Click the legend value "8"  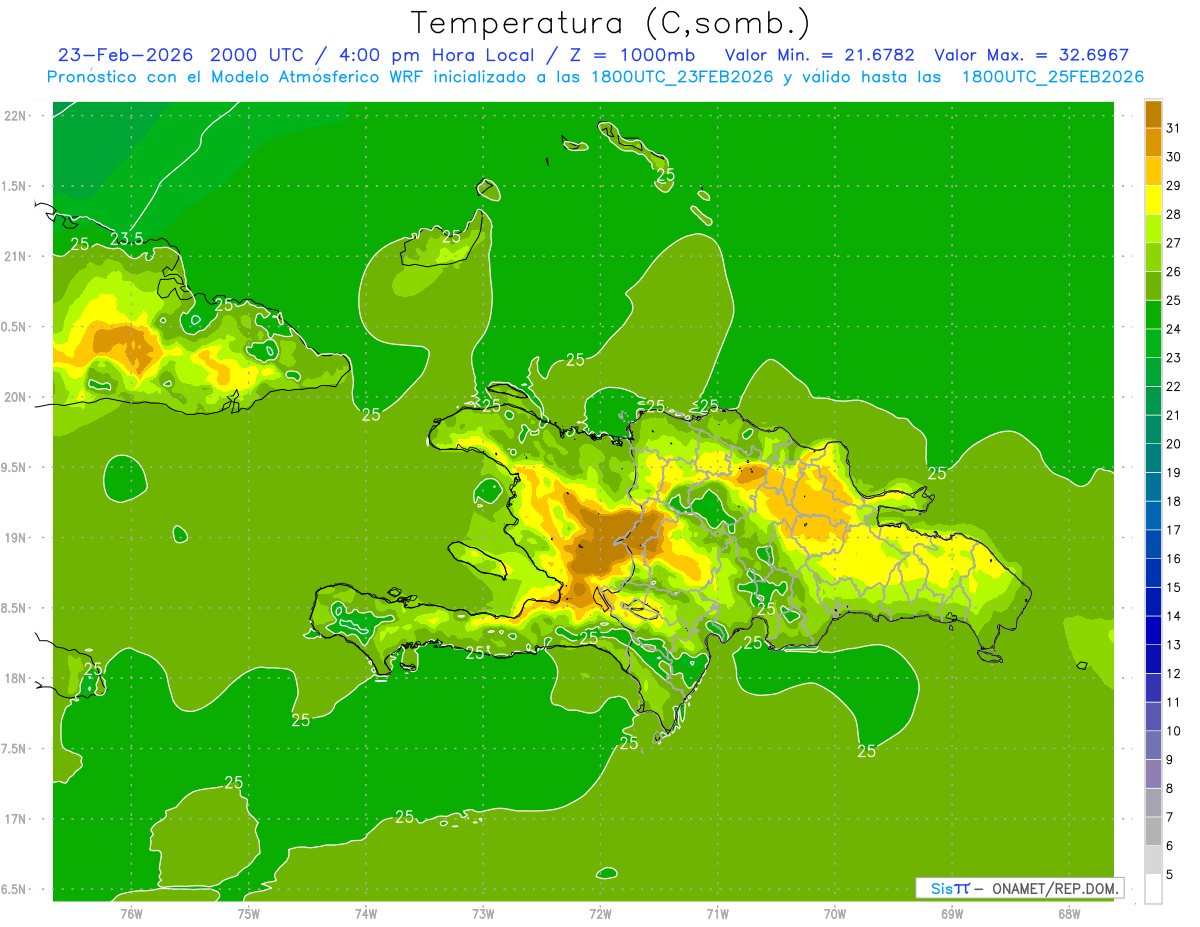(1170, 788)
